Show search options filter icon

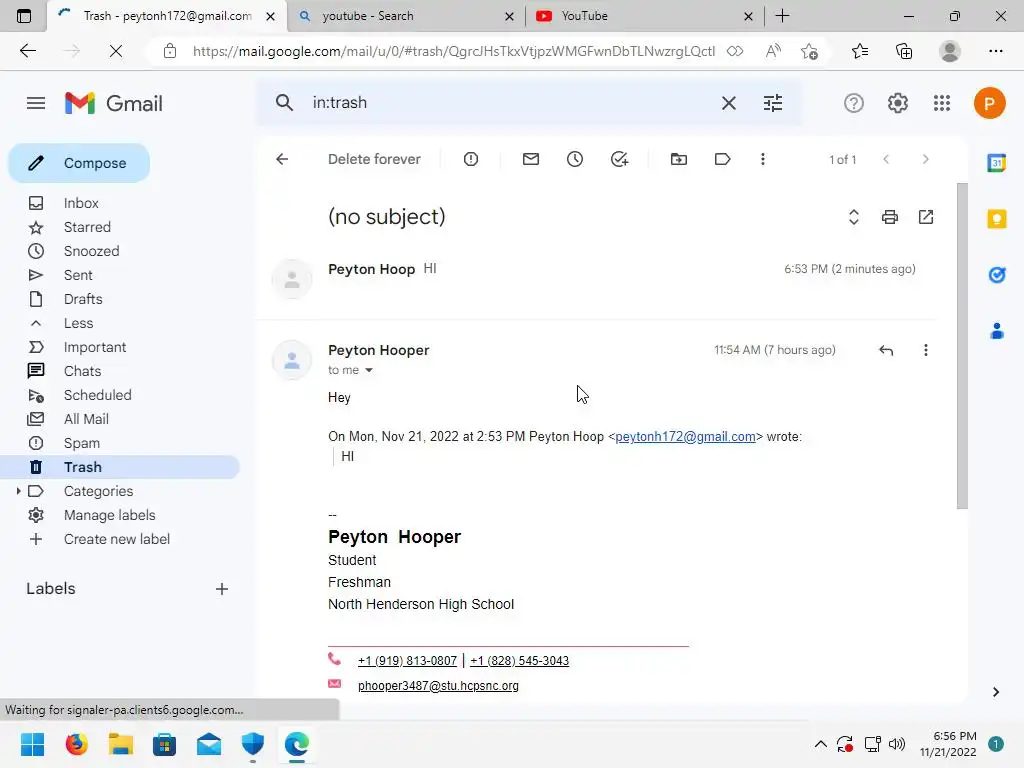pos(773,103)
